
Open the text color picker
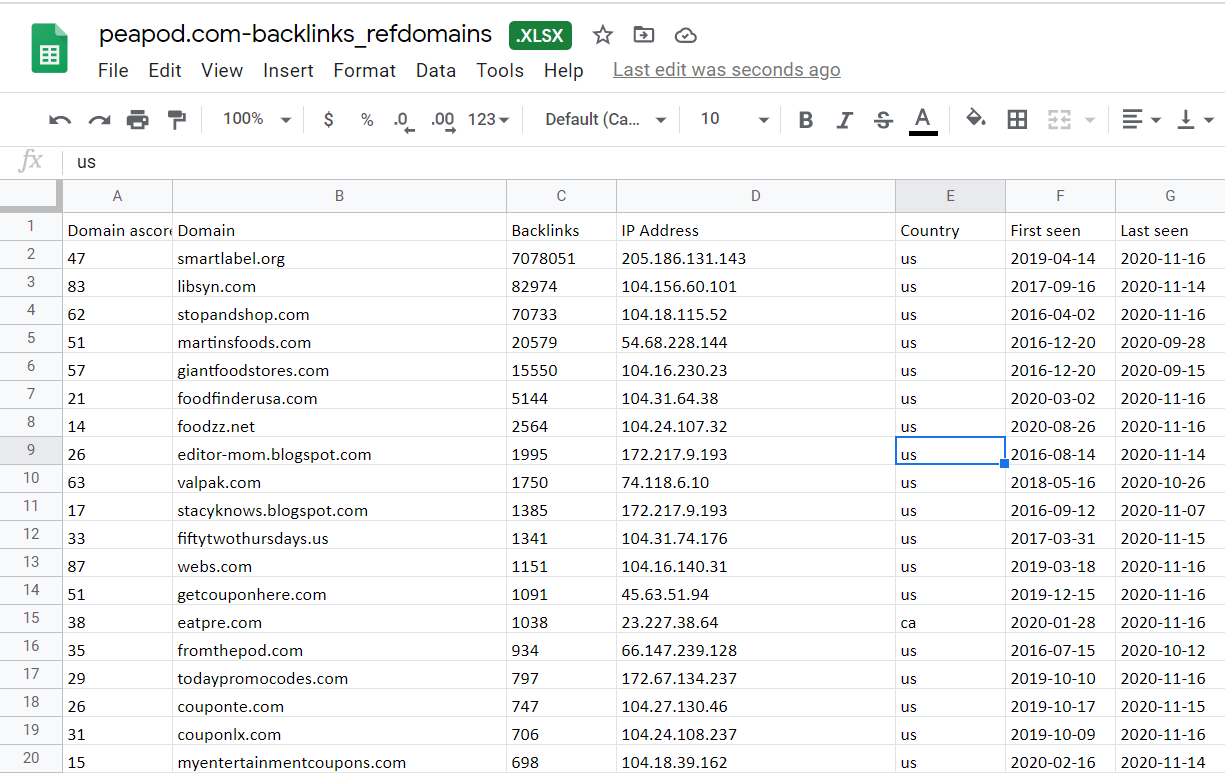tap(923, 120)
